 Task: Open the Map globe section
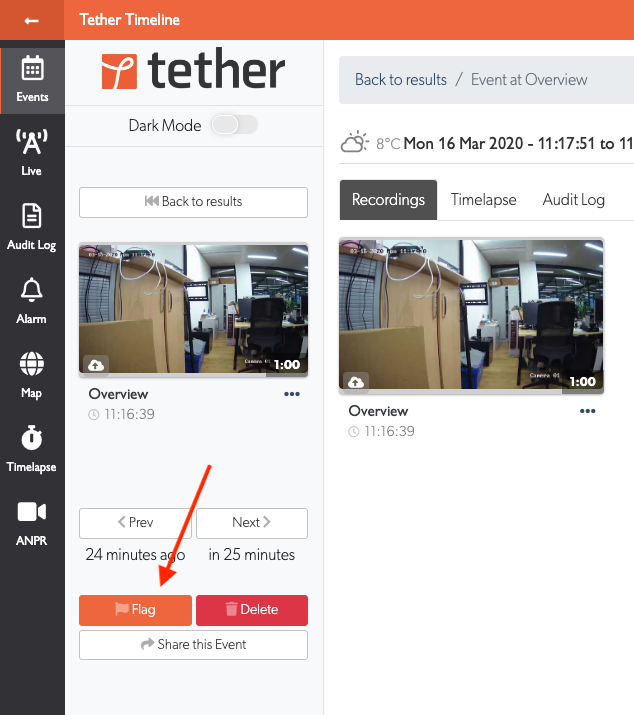[x=32, y=375]
